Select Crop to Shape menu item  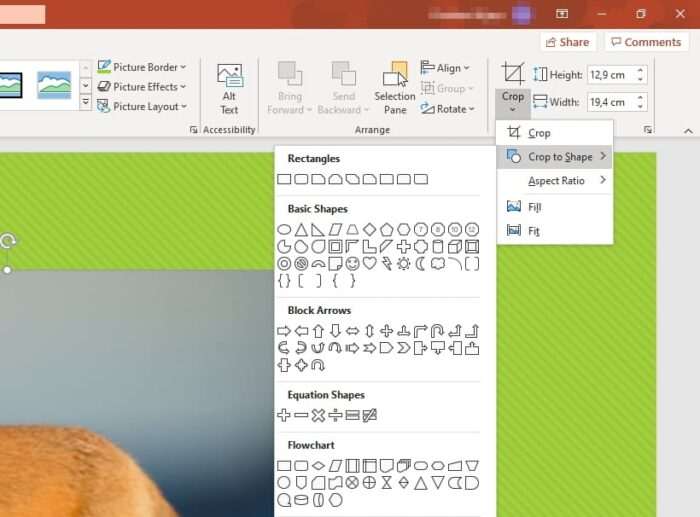click(x=554, y=157)
